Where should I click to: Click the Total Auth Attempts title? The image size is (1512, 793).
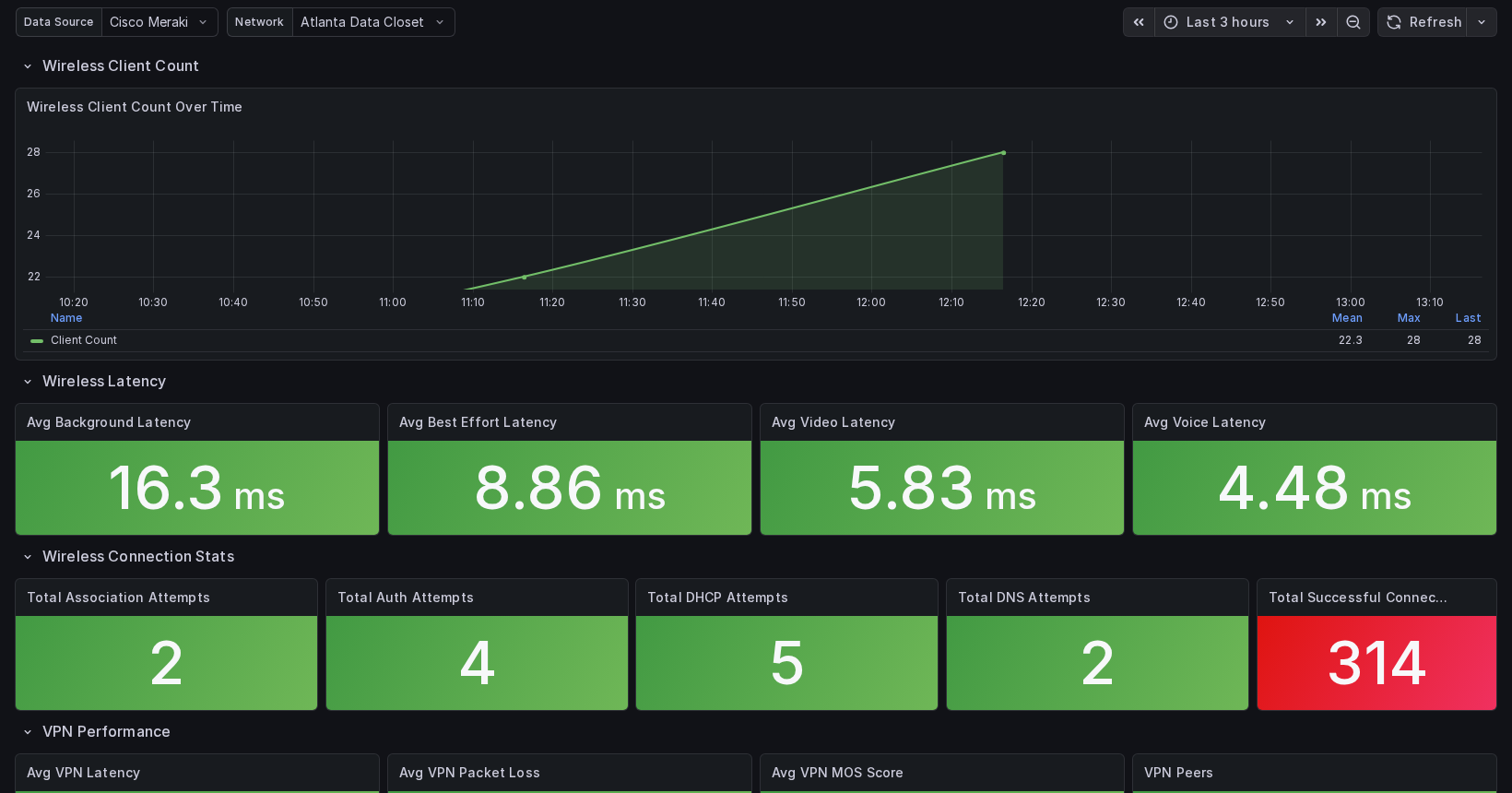click(x=406, y=598)
